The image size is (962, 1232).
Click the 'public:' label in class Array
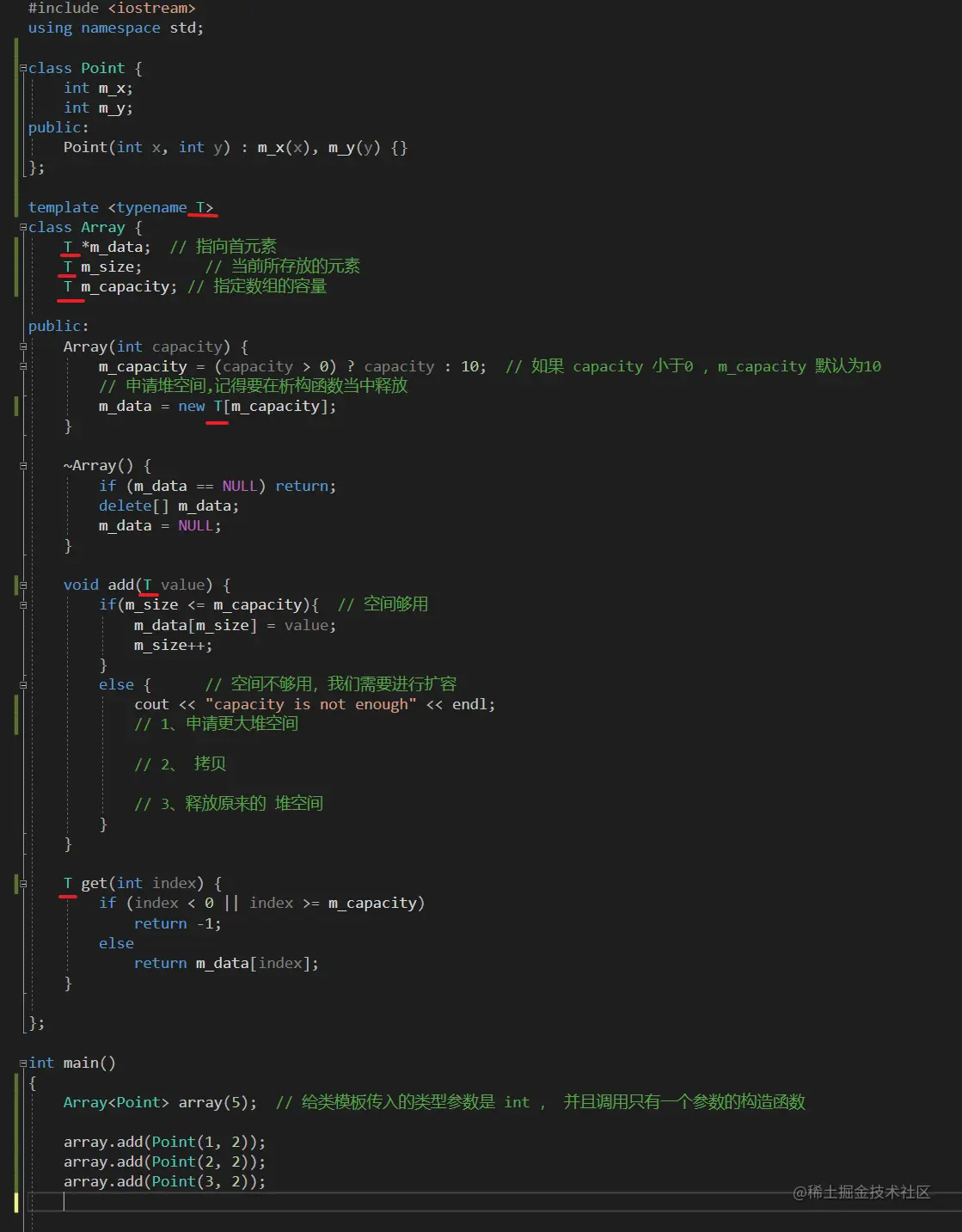point(58,326)
